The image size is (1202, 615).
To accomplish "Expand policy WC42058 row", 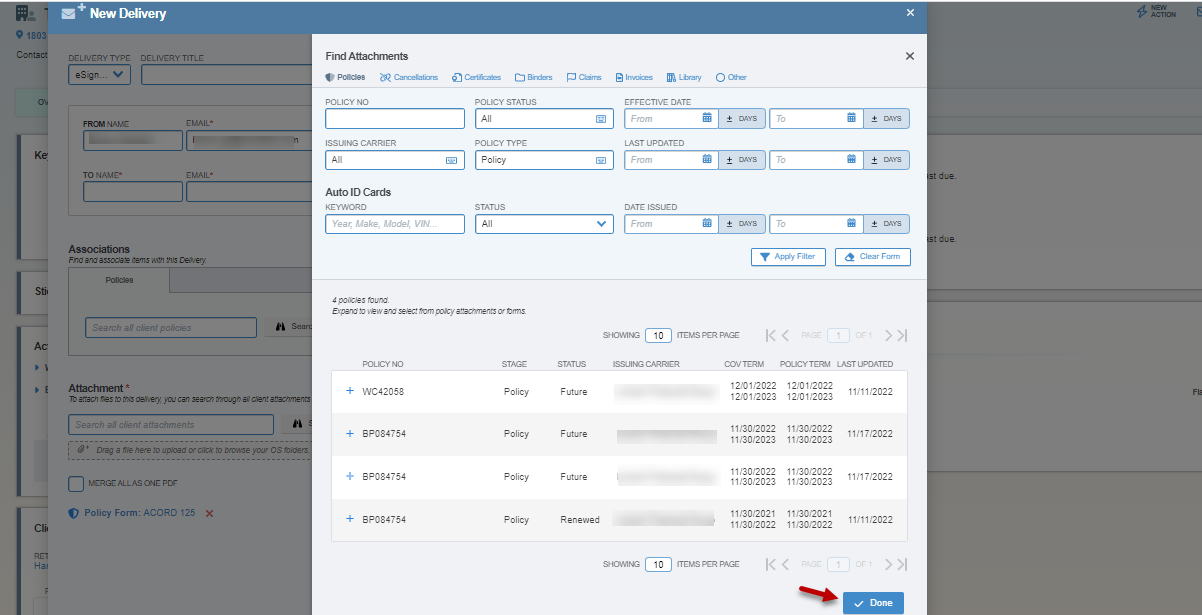I will [x=350, y=391].
